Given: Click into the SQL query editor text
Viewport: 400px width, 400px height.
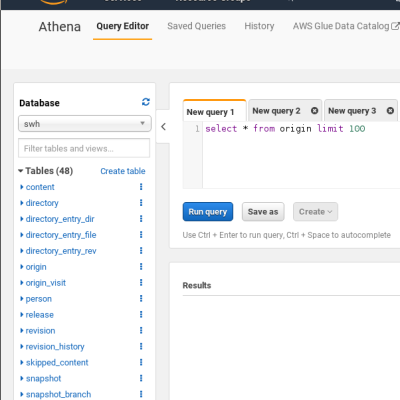Looking at the screenshot, I should [x=285, y=129].
